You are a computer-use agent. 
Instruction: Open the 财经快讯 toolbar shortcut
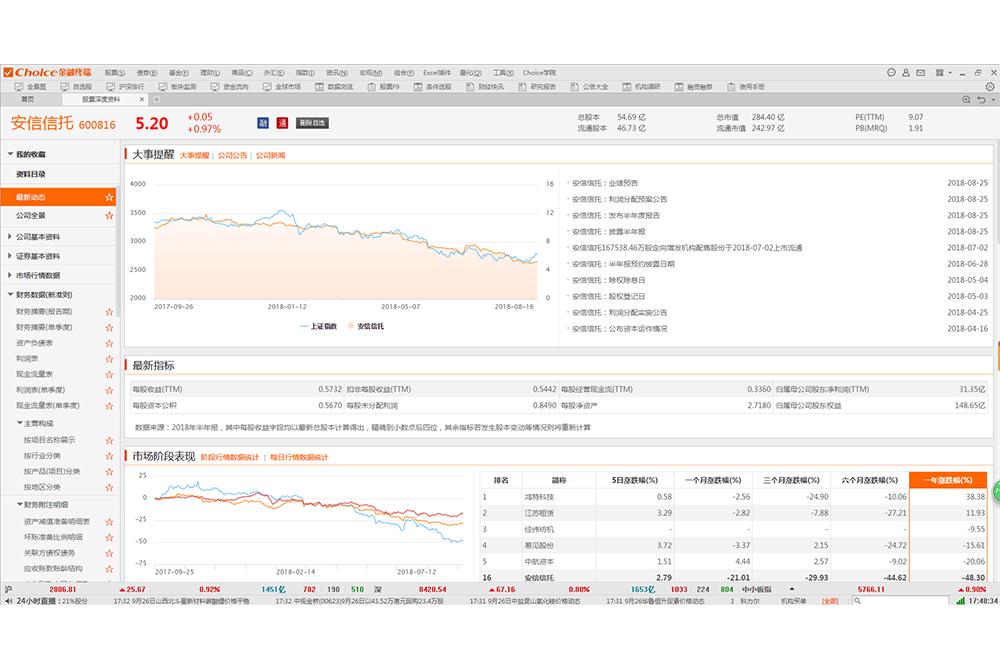point(485,86)
